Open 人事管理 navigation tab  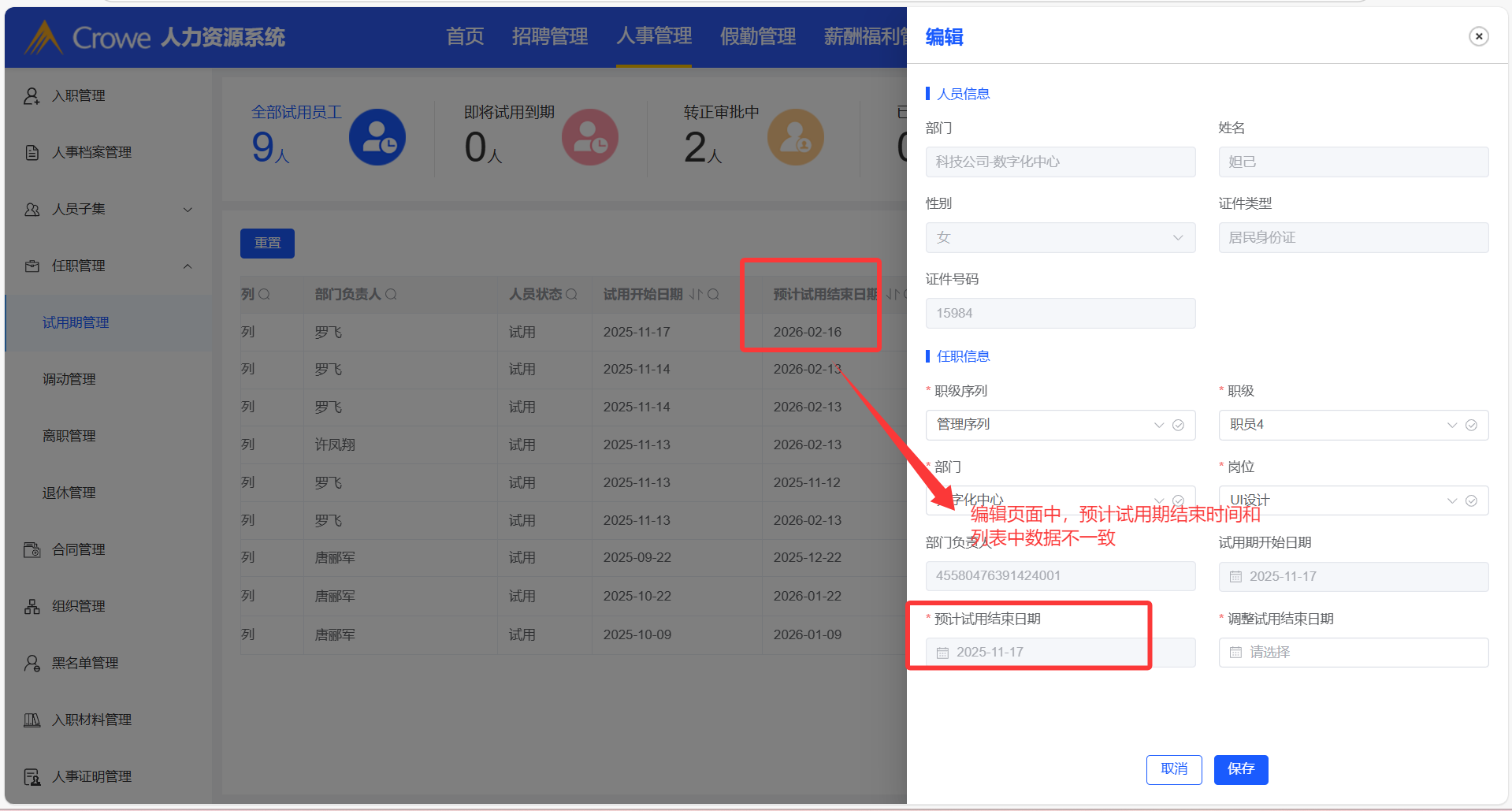click(x=654, y=36)
